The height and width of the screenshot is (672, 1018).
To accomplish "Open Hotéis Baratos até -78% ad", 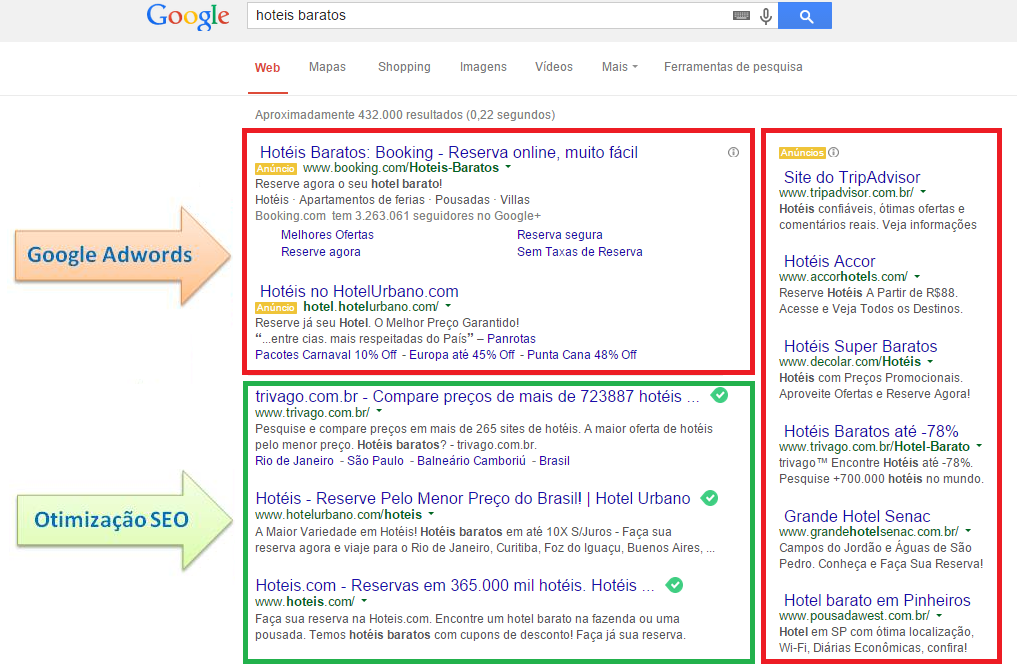I will point(871,431).
